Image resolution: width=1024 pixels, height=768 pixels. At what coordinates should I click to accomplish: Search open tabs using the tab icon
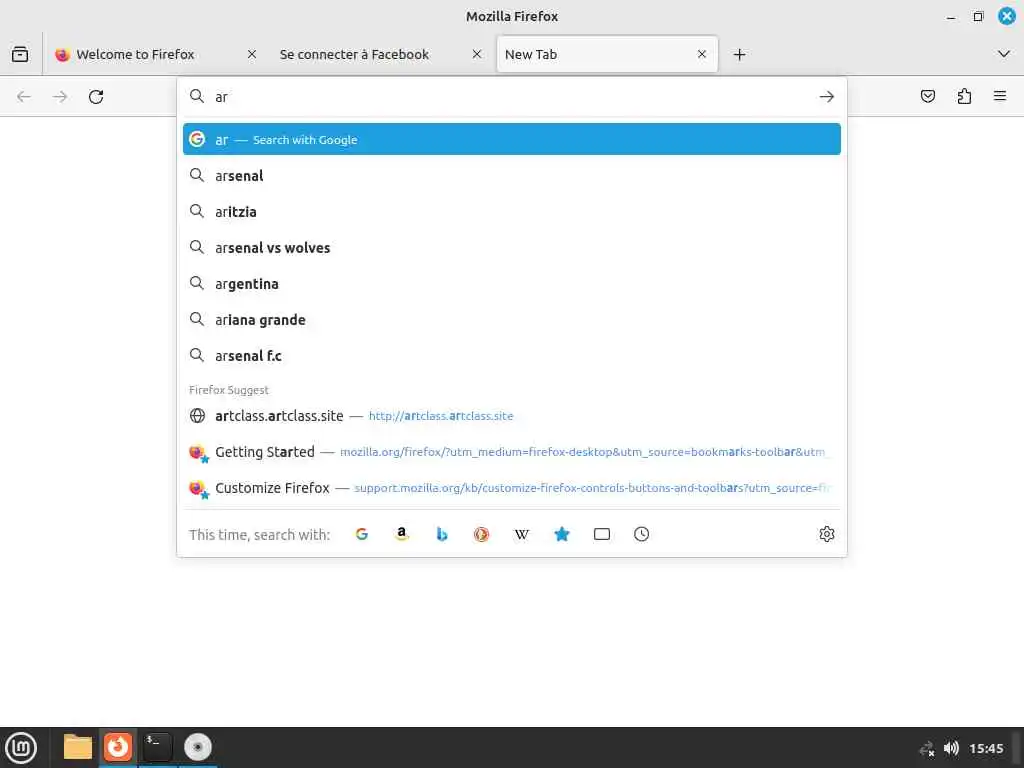click(601, 534)
